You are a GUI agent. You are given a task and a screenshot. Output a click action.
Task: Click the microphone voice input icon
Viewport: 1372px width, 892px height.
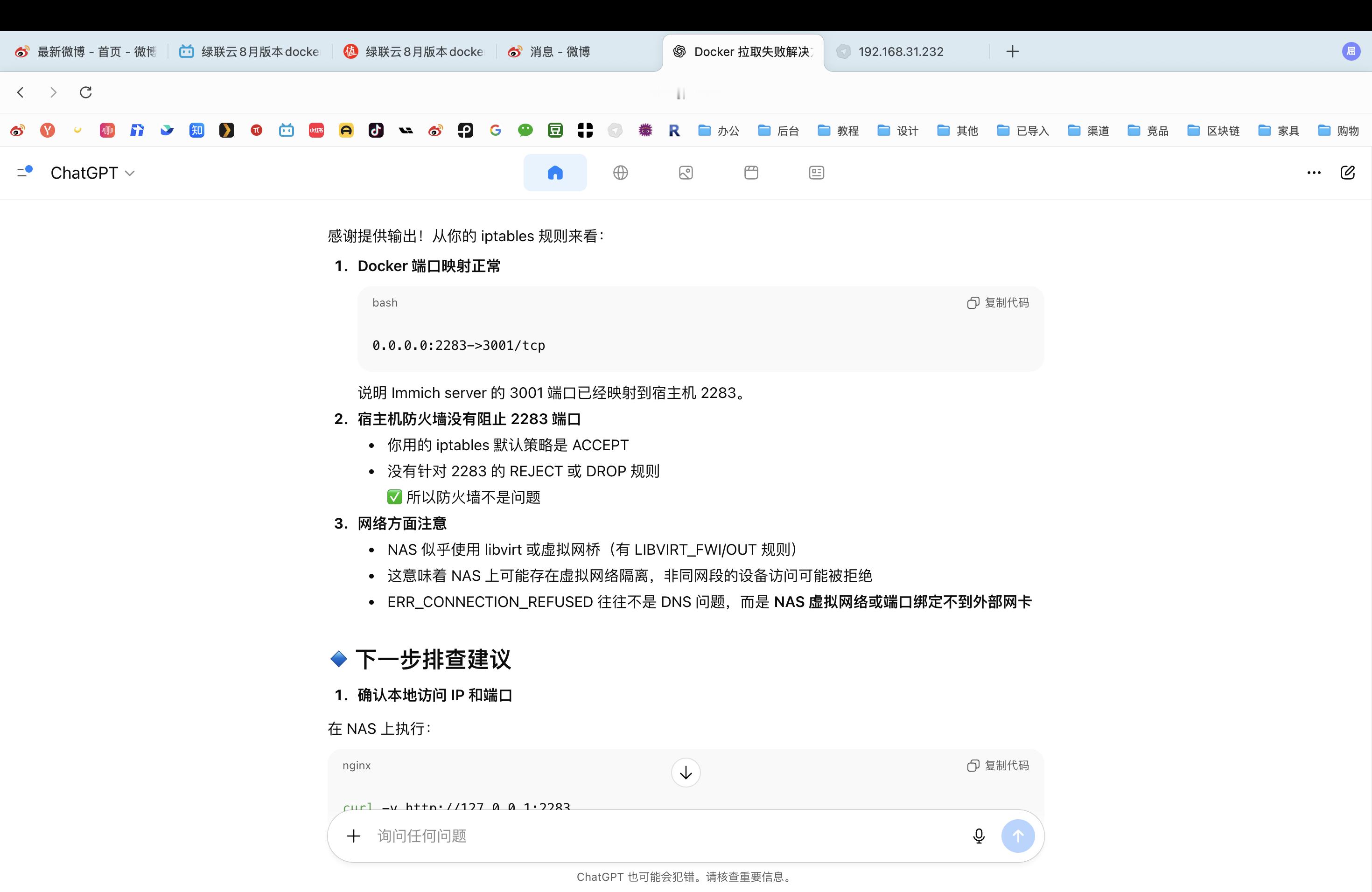point(978,836)
